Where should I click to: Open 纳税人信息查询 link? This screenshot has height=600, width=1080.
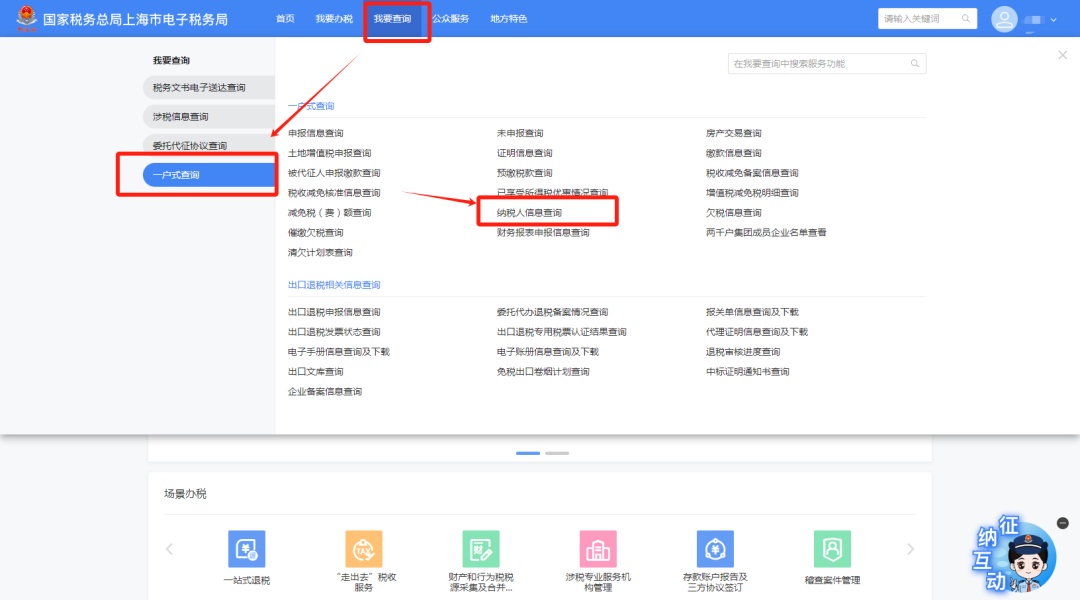[529, 213]
